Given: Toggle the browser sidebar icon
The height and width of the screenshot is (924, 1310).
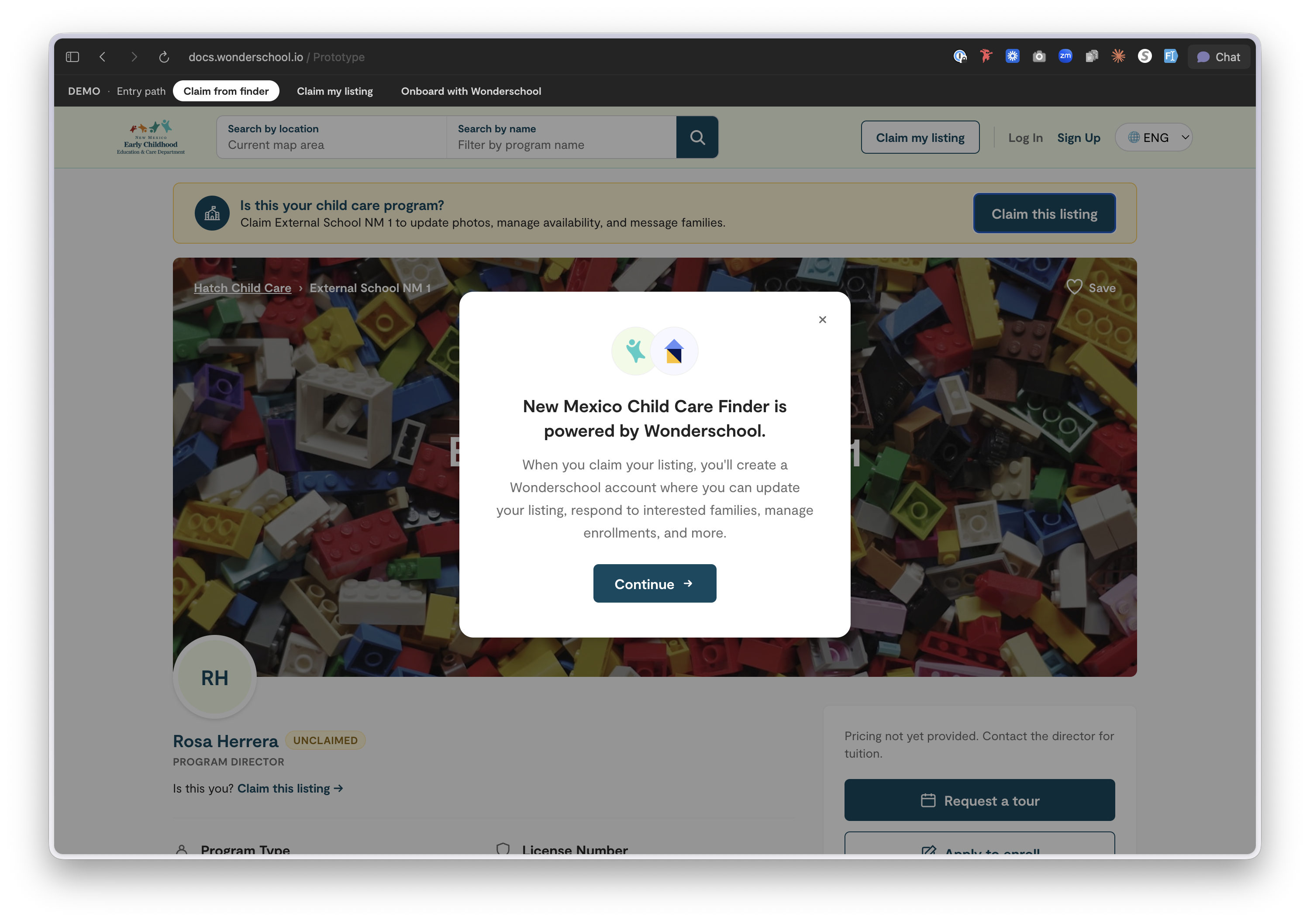Looking at the screenshot, I should click(x=72, y=56).
